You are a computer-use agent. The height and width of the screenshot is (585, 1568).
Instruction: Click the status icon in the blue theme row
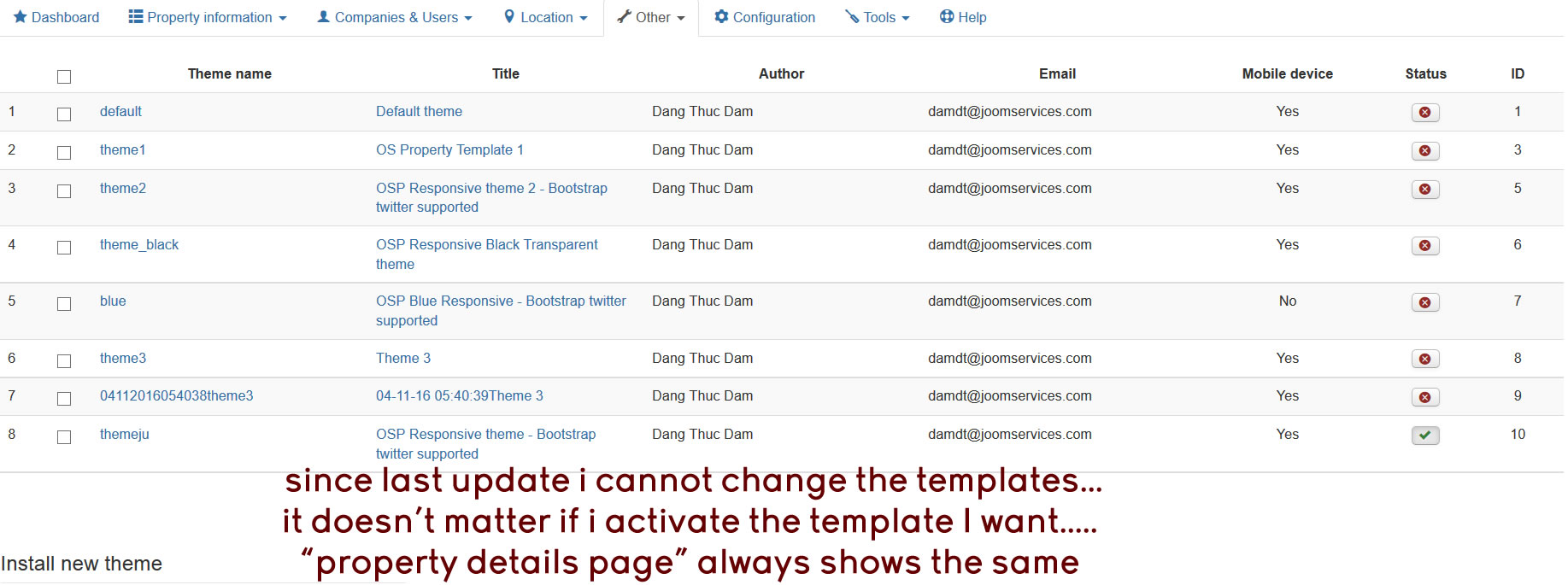pos(1424,302)
